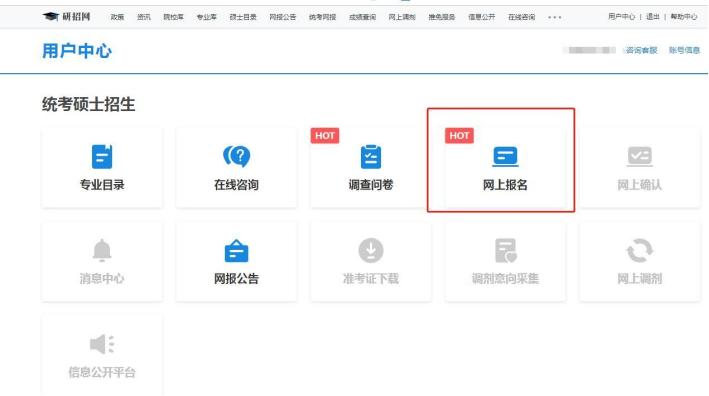Open 信息公开 in the top navigation
The height and width of the screenshot is (396, 709).
click(482, 17)
